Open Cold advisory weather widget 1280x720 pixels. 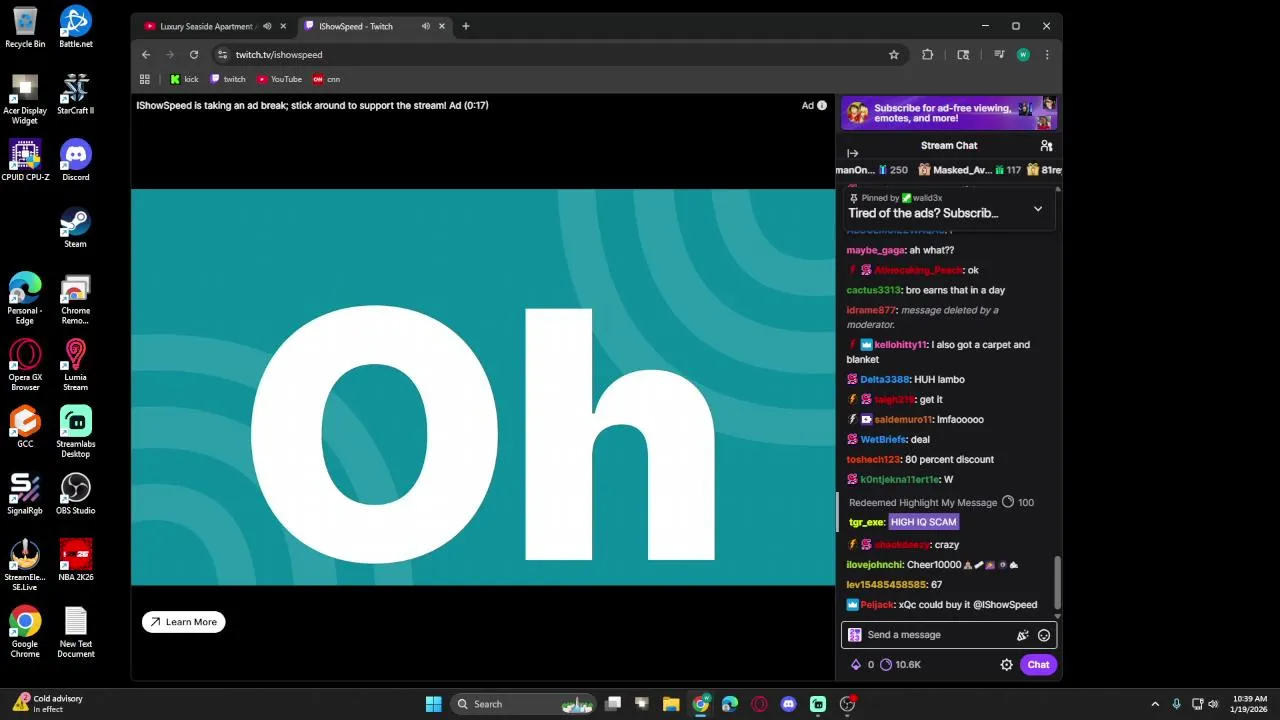tap(47, 704)
